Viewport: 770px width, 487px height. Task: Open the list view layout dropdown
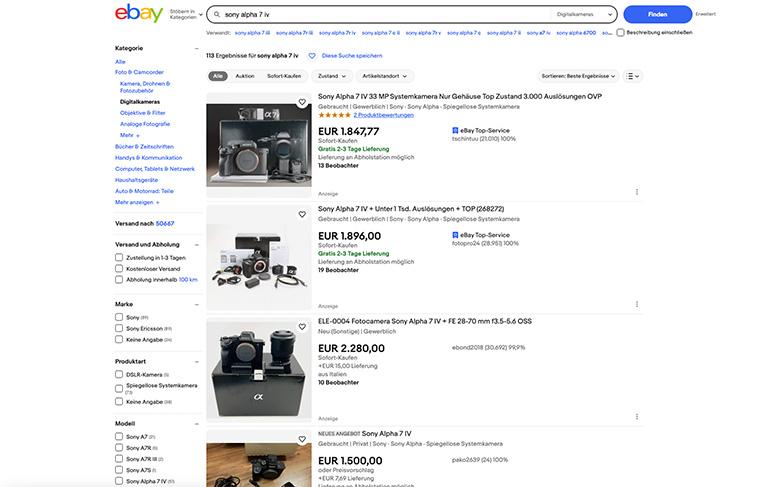click(632, 76)
